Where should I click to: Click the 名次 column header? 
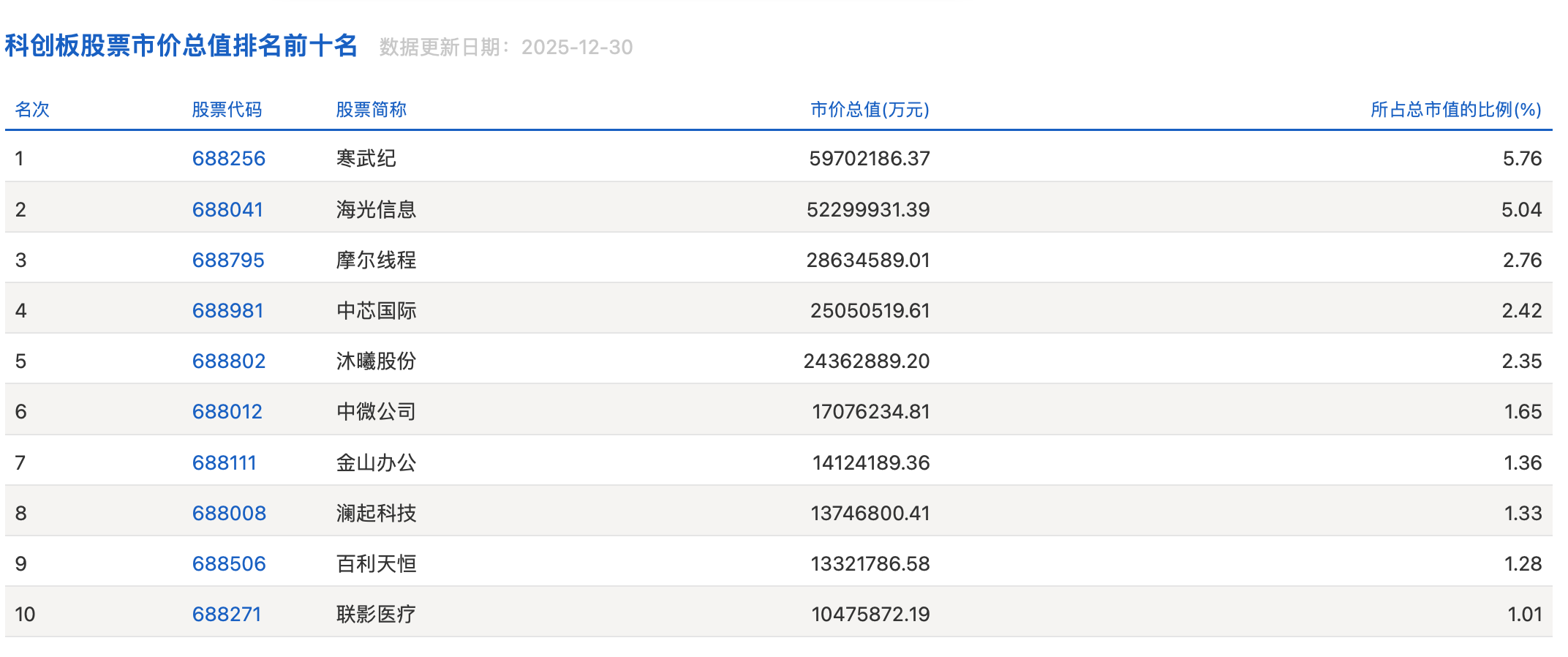point(32,110)
